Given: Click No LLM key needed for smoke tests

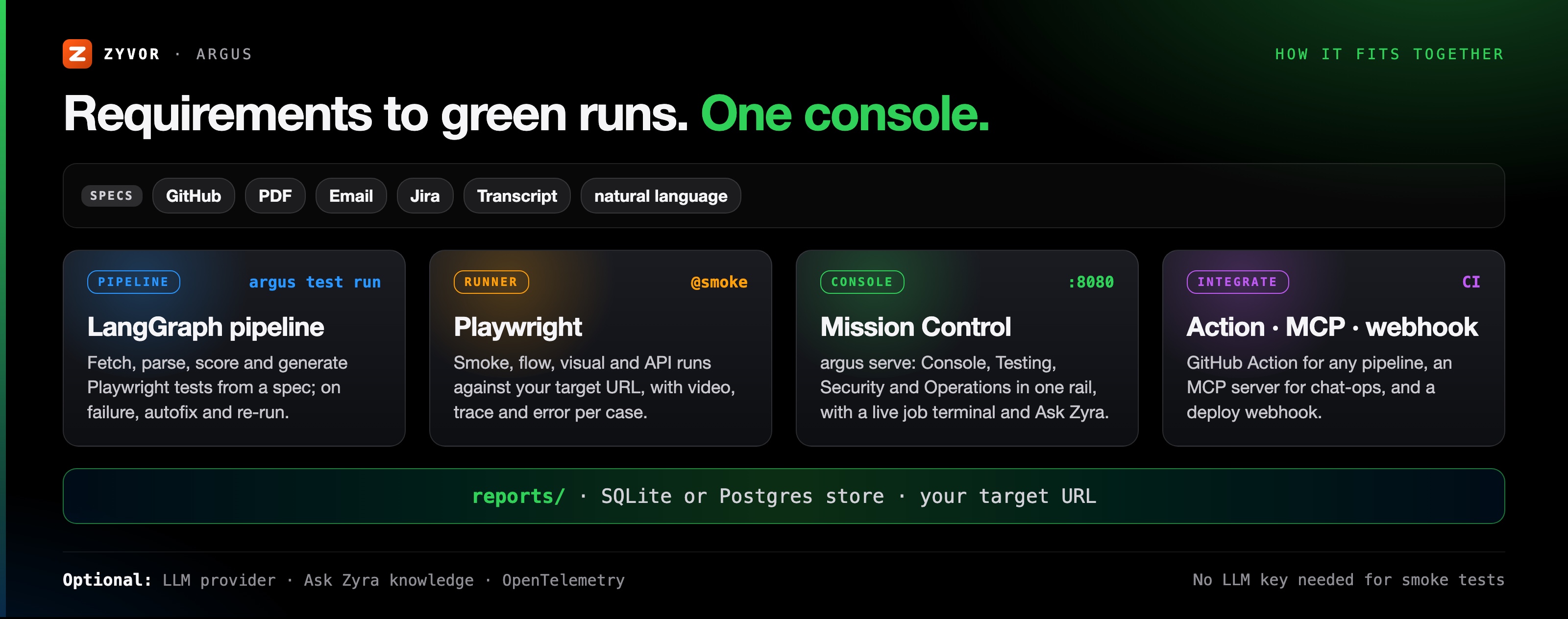Looking at the screenshot, I should [1348, 580].
